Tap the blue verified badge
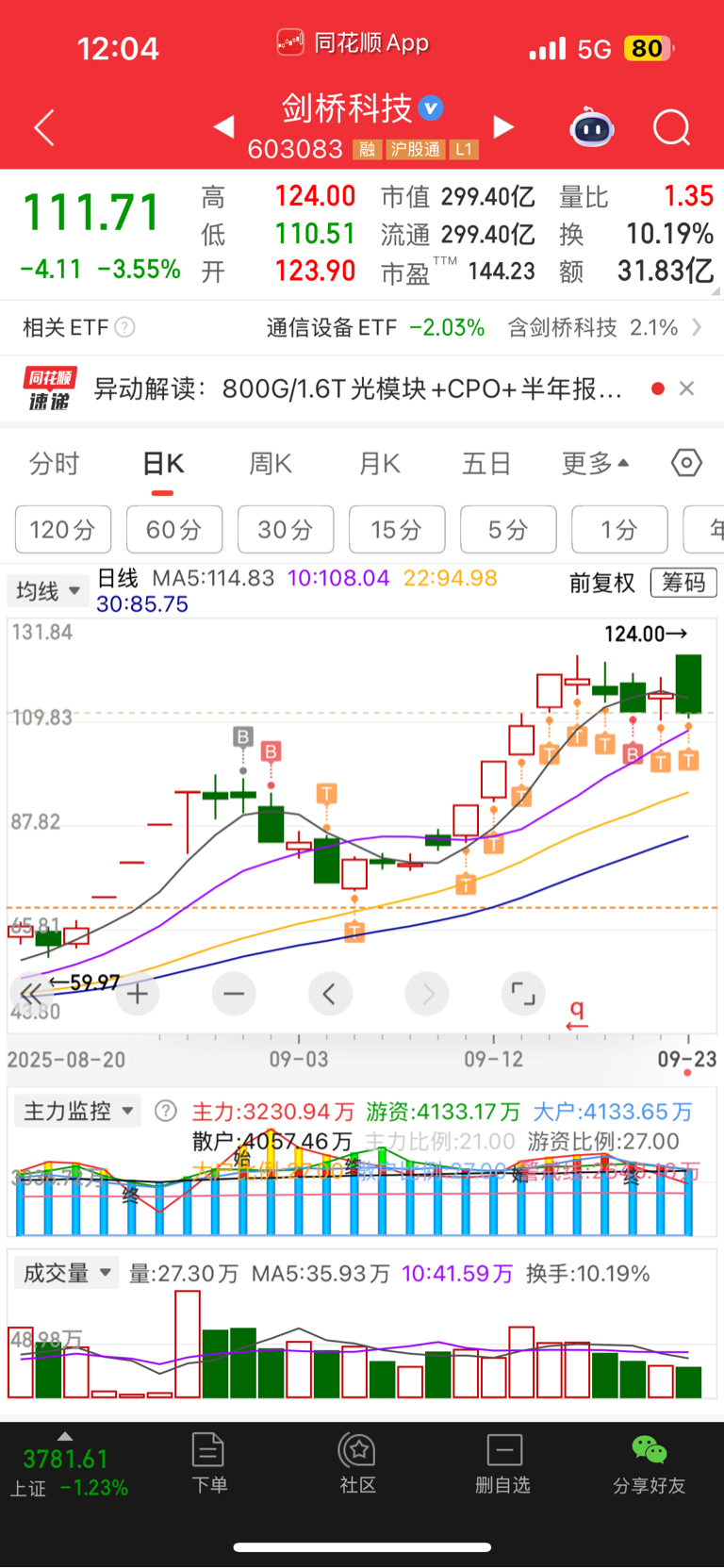Image resolution: width=724 pixels, height=1568 pixels. click(431, 108)
